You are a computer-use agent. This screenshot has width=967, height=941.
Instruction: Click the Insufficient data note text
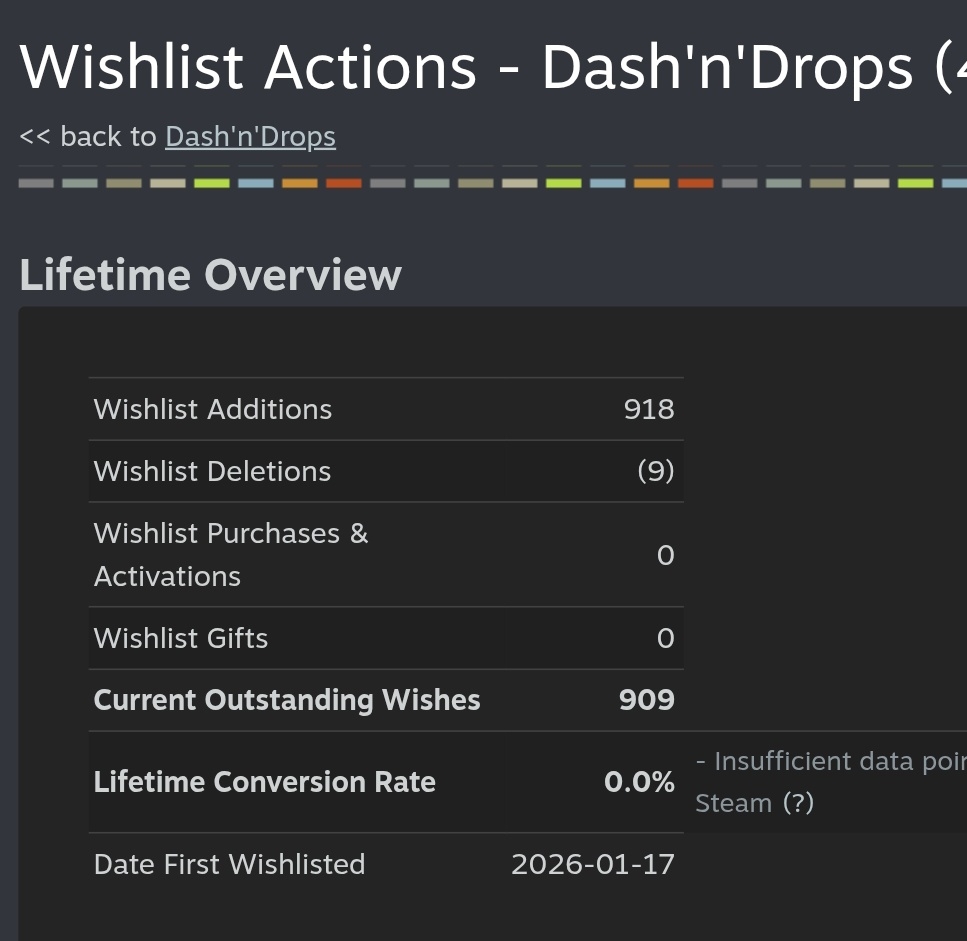click(830, 762)
